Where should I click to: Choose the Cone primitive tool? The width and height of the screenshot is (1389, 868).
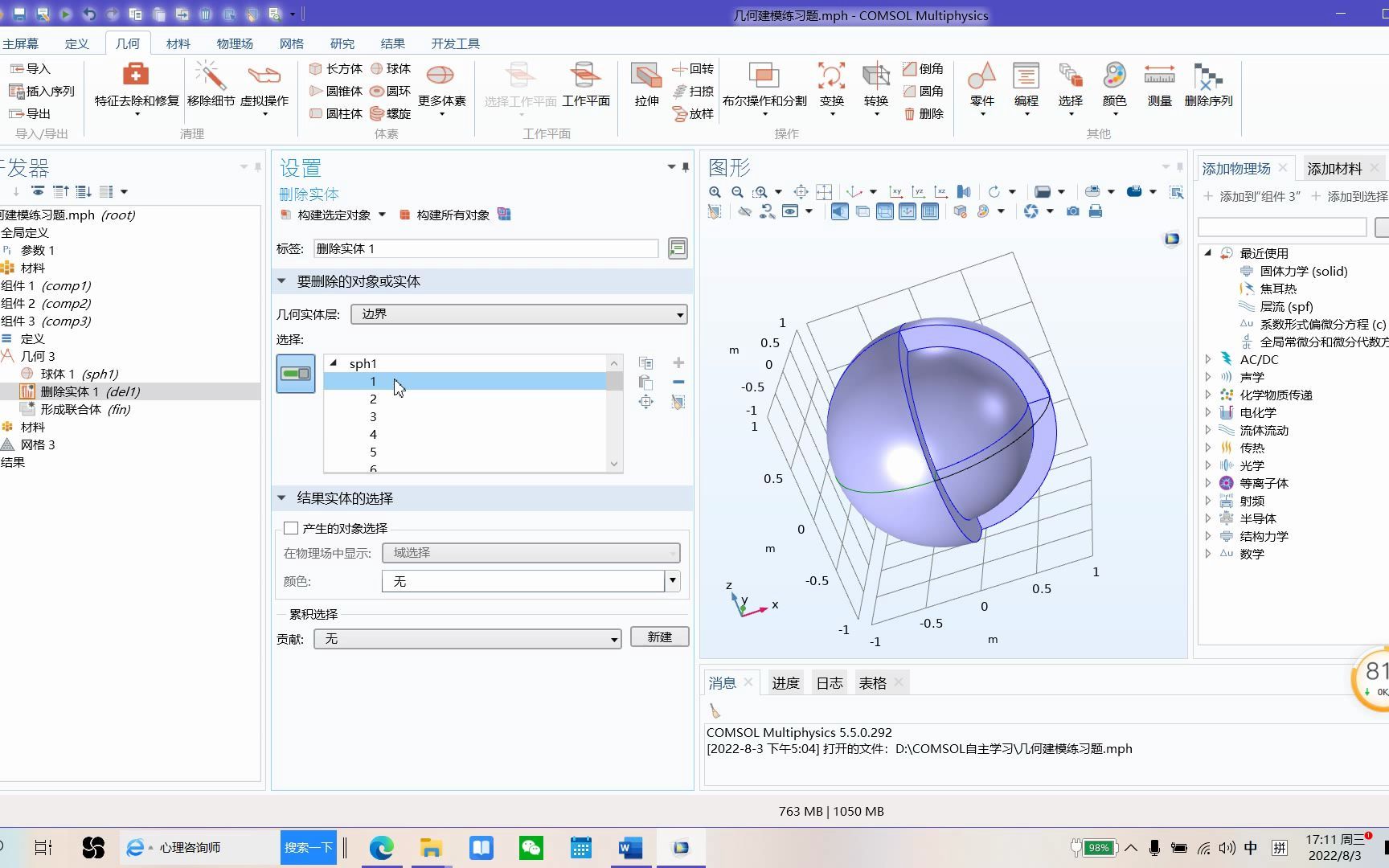(x=336, y=92)
